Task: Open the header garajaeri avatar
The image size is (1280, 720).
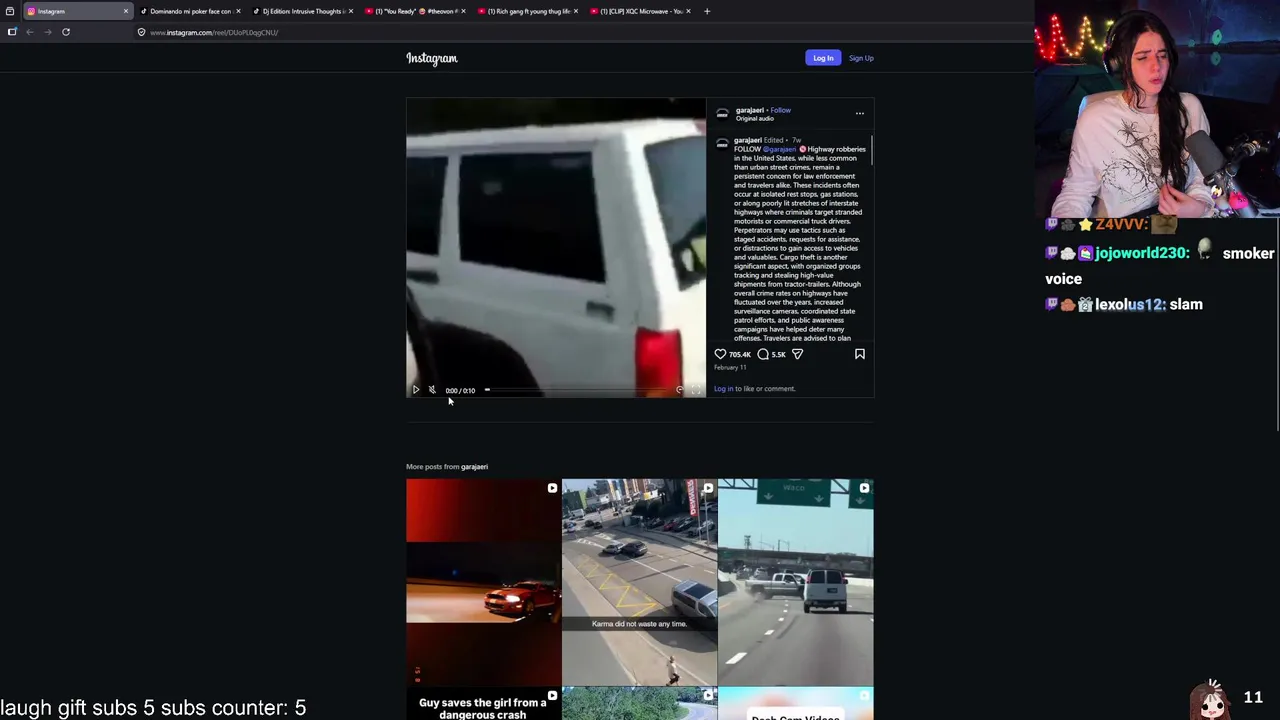Action: (x=722, y=113)
